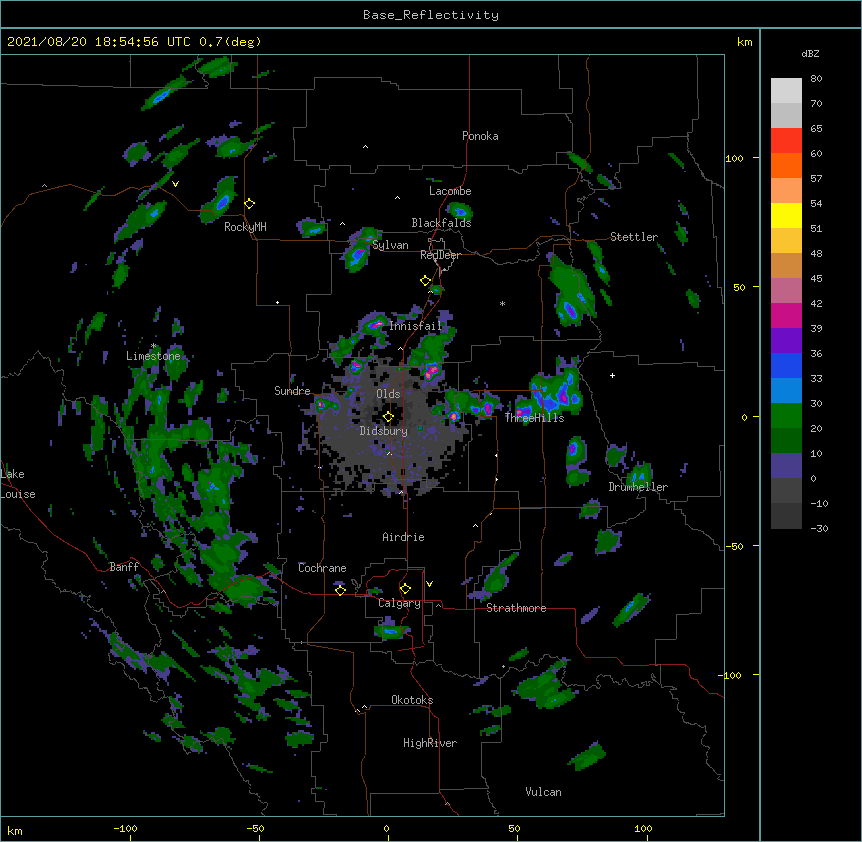The image size is (862, 842).
Task: Select the bright green 30-20 dBZ legend swatch
Action: coord(786,416)
